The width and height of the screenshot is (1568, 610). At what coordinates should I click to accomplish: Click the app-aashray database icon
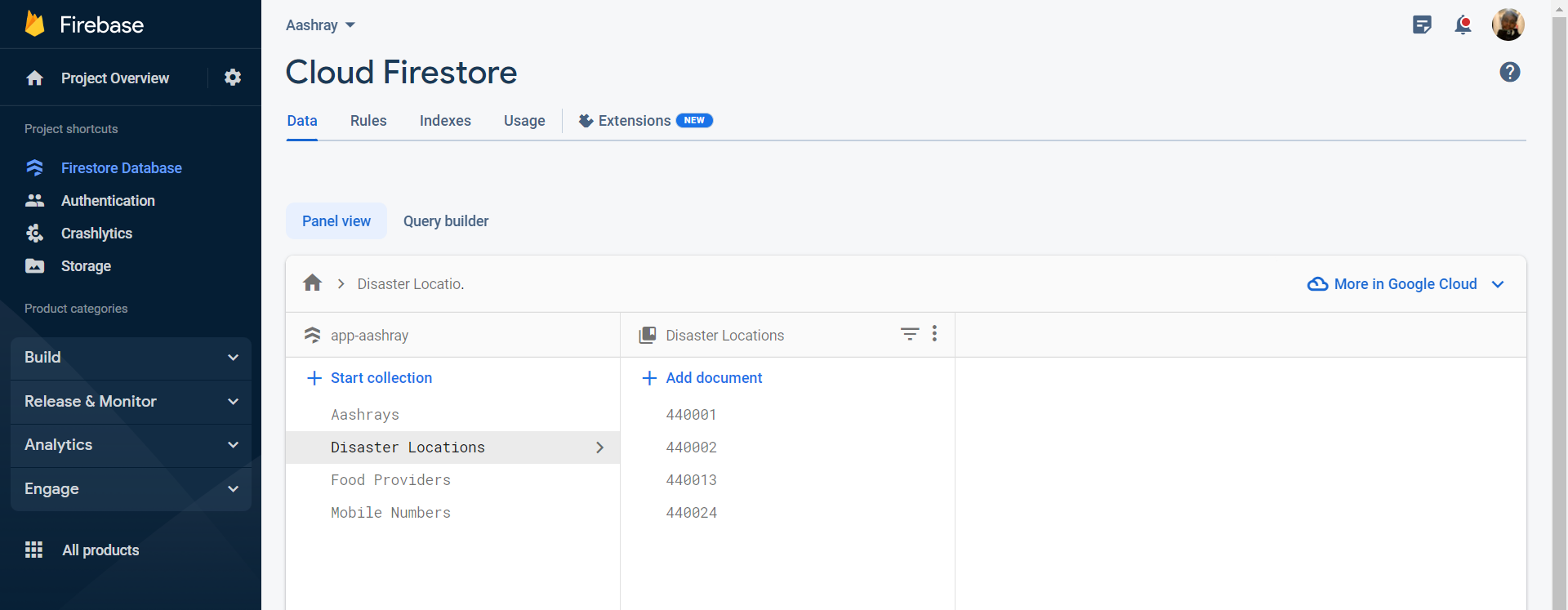312,335
